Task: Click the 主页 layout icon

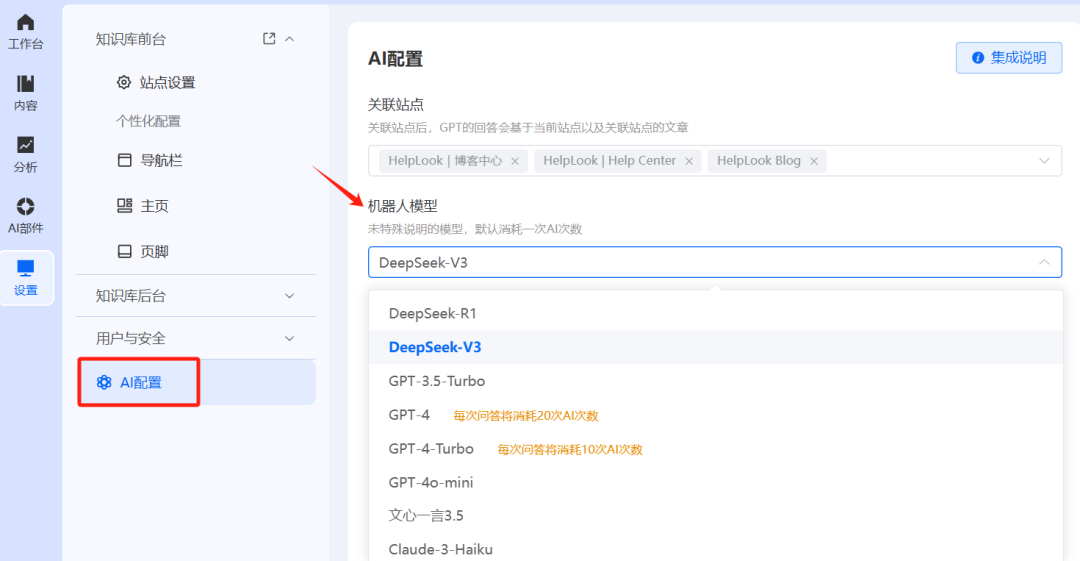Action: pos(125,205)
